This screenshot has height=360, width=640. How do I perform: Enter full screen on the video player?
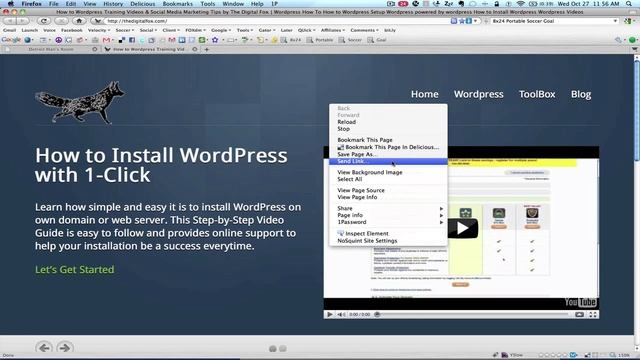(x=593, y=314)
